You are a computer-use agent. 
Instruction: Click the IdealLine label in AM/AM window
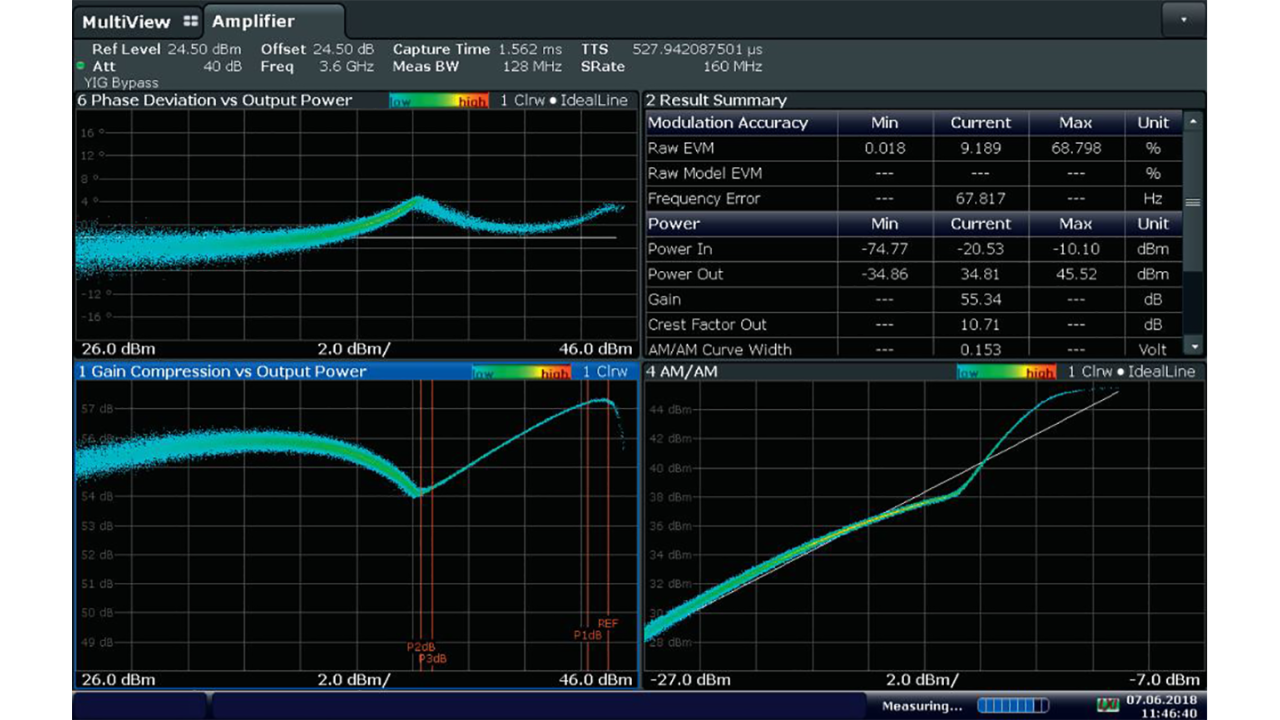coord(1161,371)
